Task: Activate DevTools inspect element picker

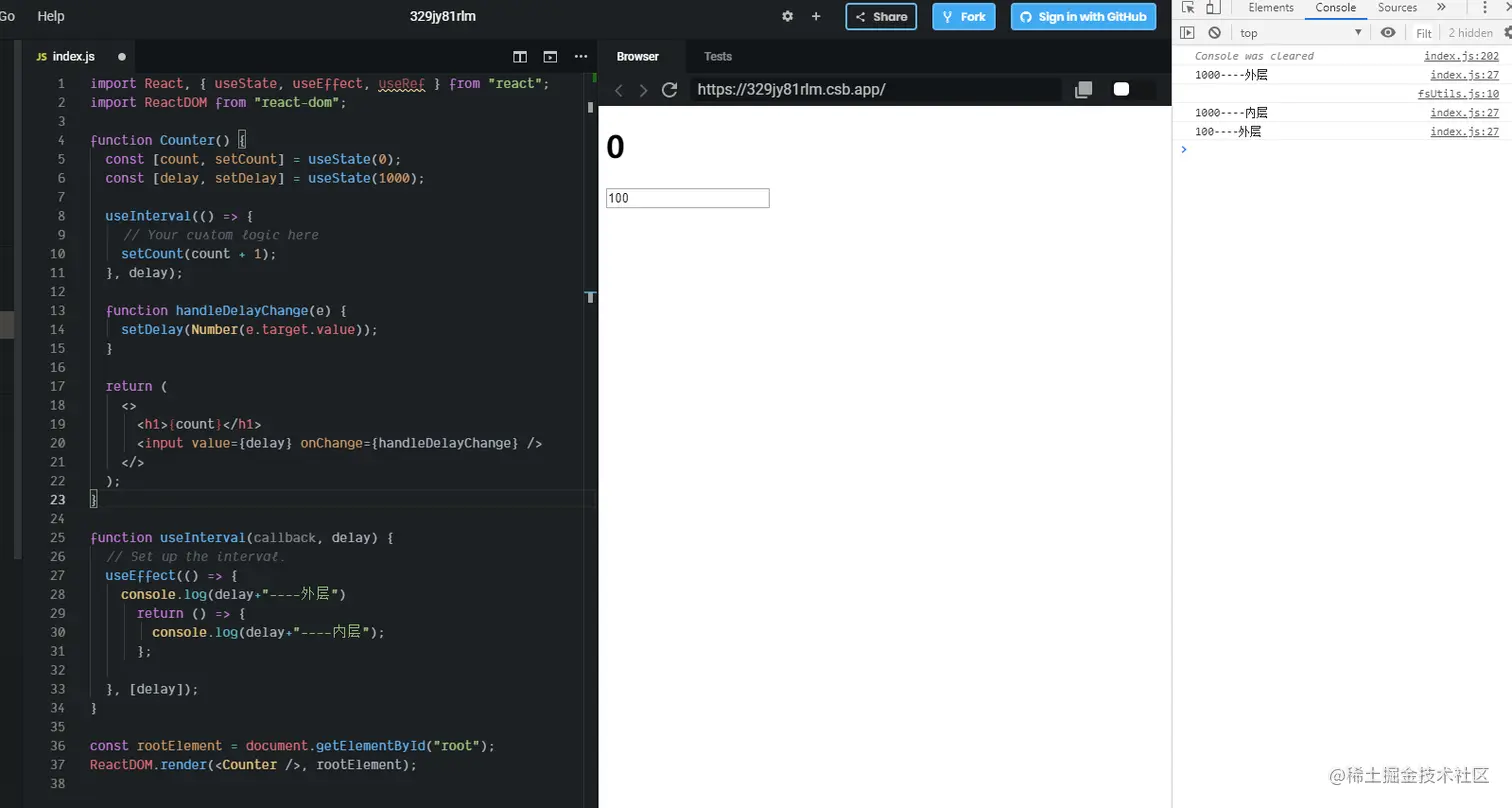Action: [x=1187, y=8]
